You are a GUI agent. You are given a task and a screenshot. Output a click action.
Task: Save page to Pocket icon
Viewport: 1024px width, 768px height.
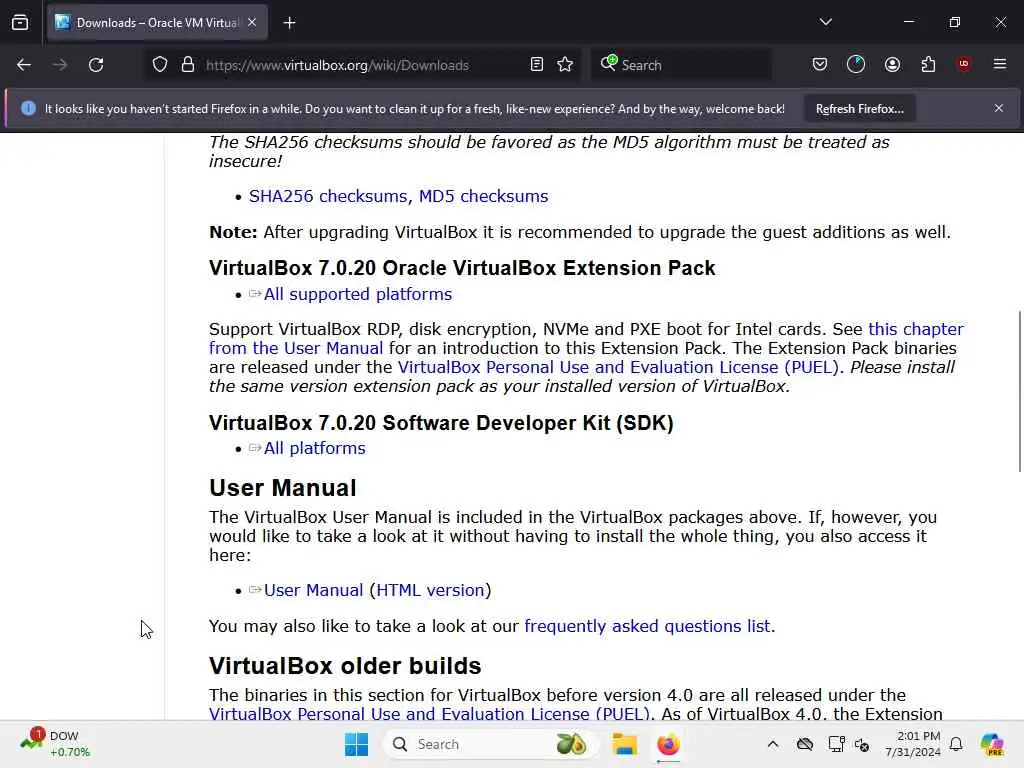[x=820, y=64]
